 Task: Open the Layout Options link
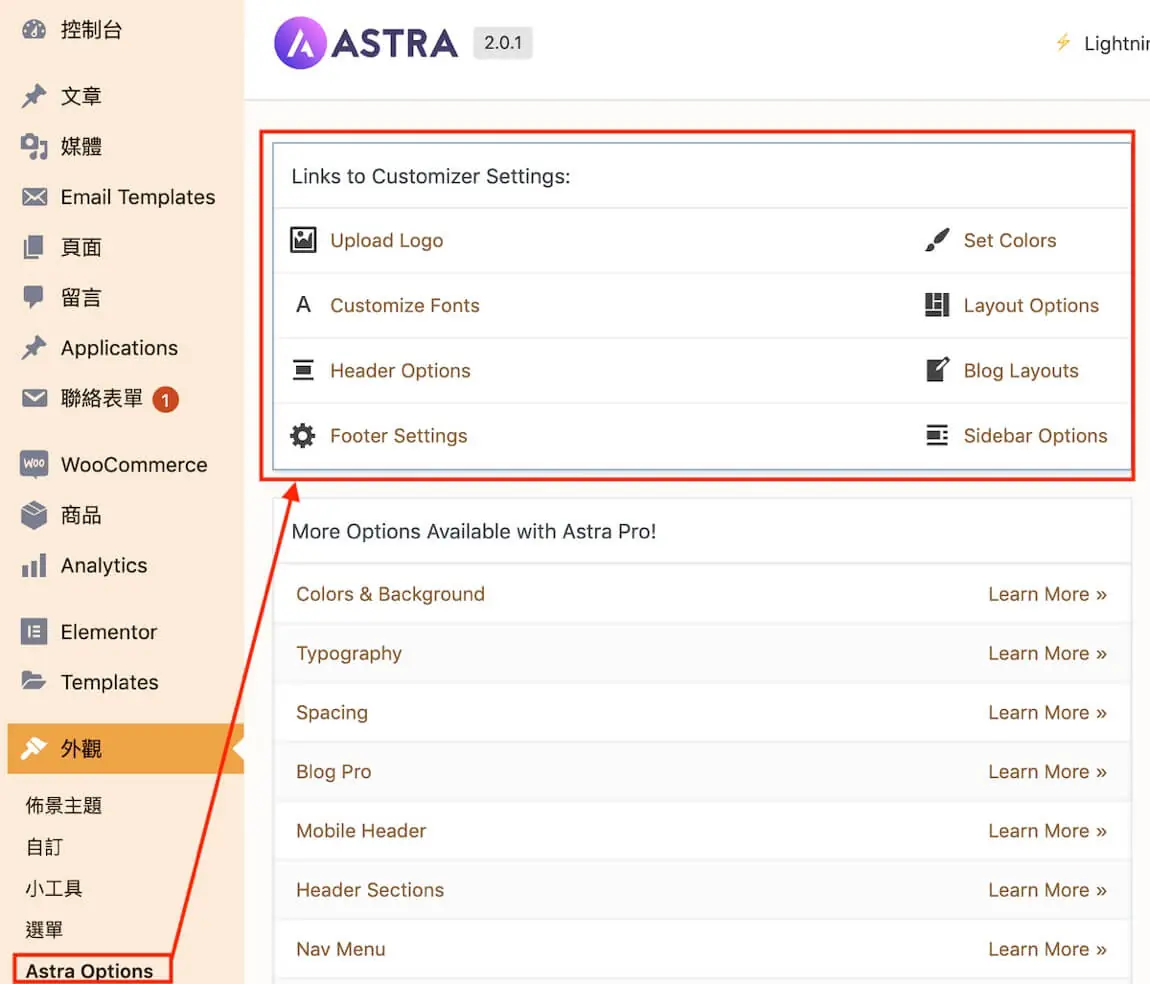pyautogui.click(x=1031, y=305)
